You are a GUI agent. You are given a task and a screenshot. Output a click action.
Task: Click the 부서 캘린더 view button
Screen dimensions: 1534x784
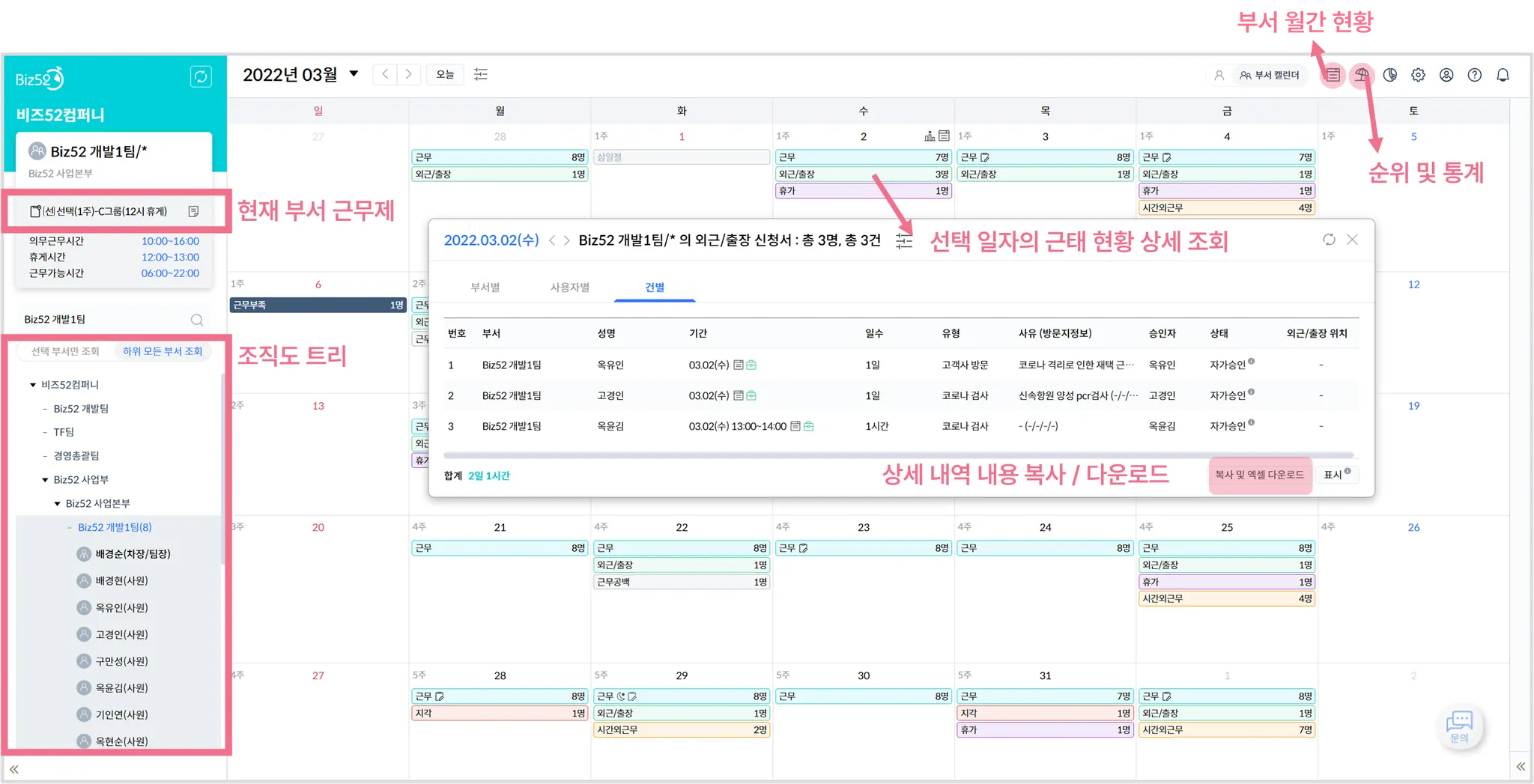pos(1270,75)
